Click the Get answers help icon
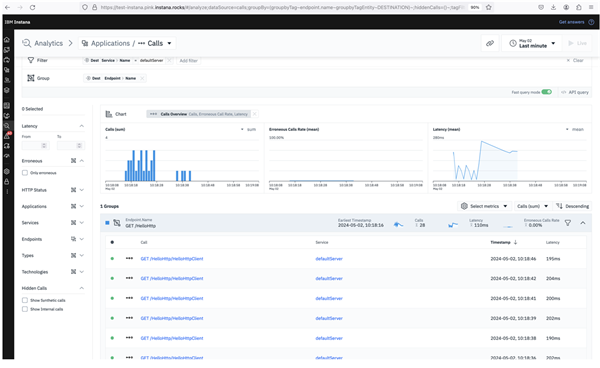The height and width of the screenshot is (368, 600). click(x=591, y=22)
